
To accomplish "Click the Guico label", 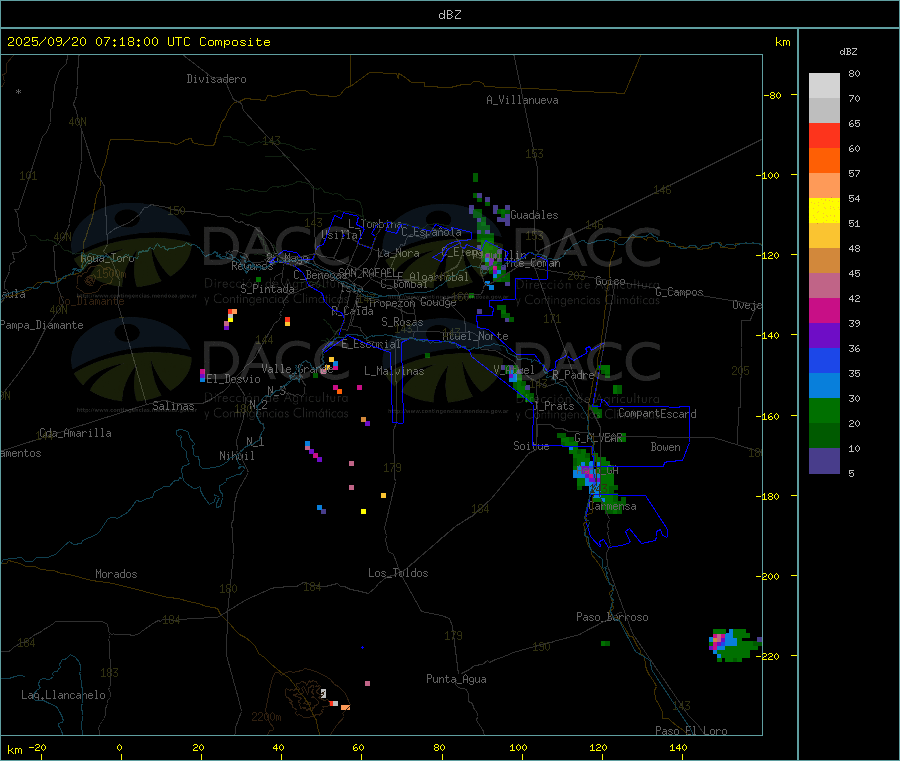I will 610,281.
